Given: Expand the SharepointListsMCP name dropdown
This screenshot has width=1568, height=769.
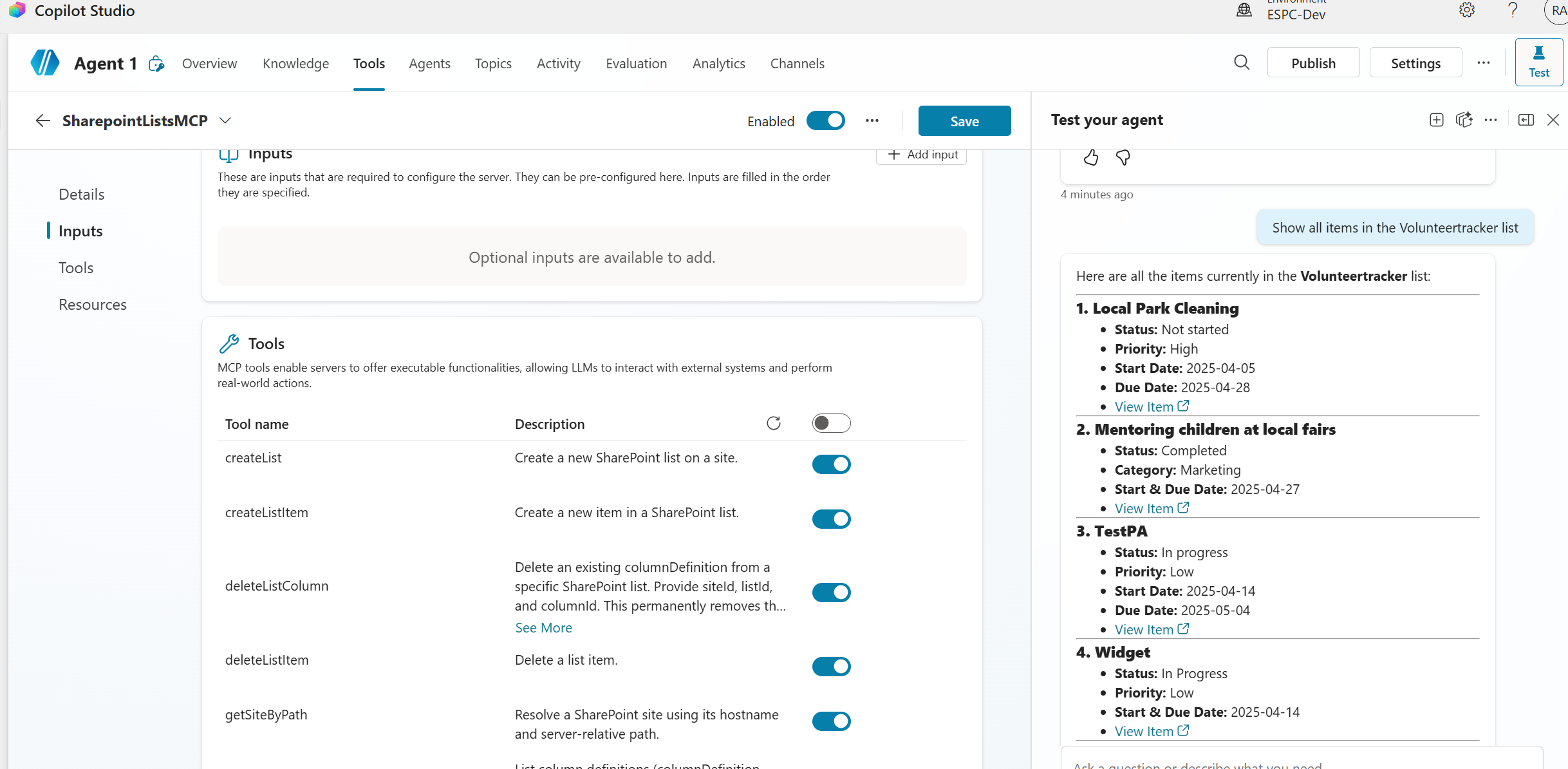Looking at the screenshot, I should pyautogui.click(x=225, y=120).
